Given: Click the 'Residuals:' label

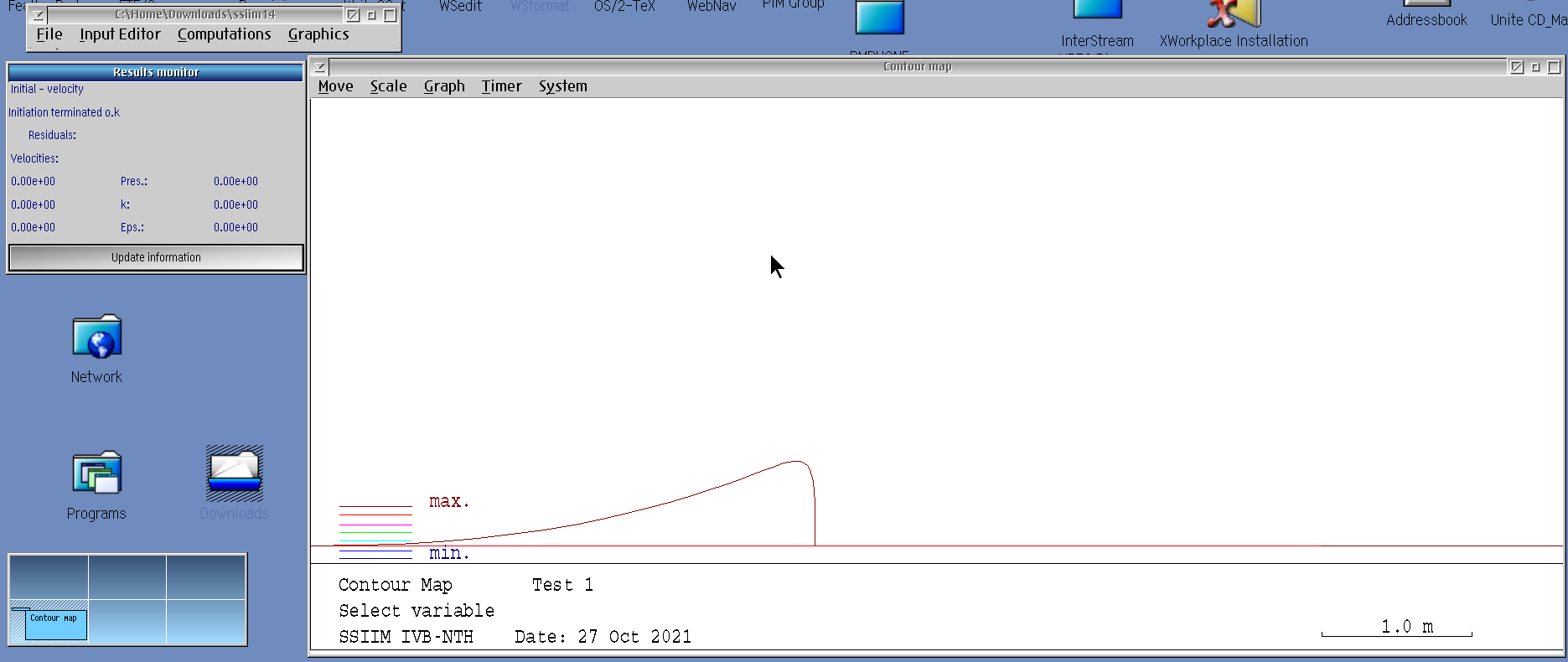Looking at the screenshot, I should click(x=52, y=135).
